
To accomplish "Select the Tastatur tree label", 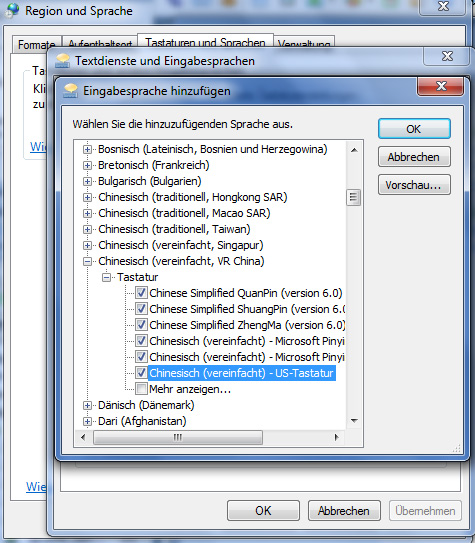I will pos(137,277).
